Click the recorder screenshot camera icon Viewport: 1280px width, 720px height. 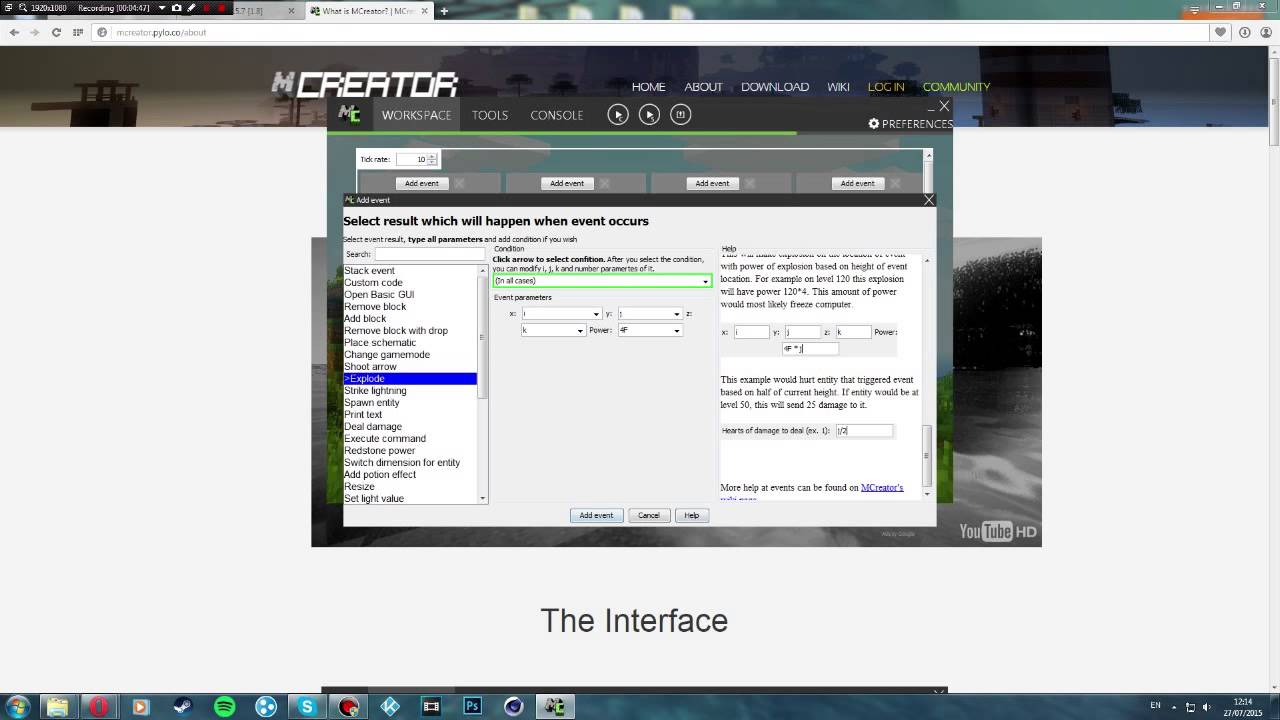coord(177,8)
